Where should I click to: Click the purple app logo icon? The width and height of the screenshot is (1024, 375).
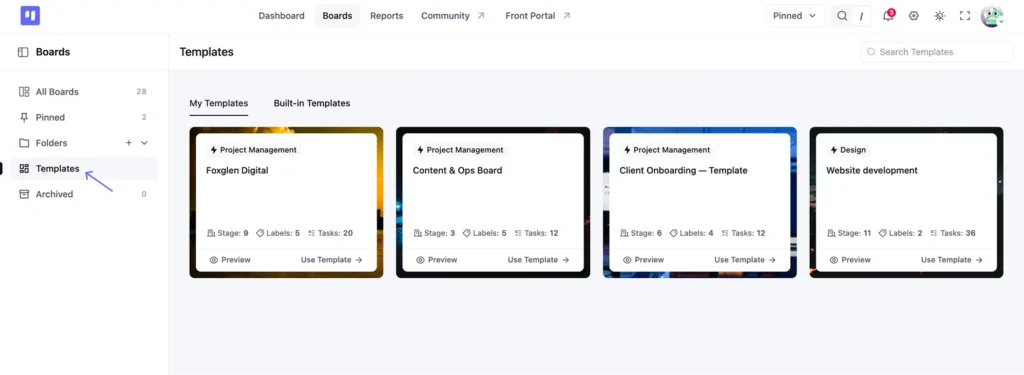[x=30, y=16]
